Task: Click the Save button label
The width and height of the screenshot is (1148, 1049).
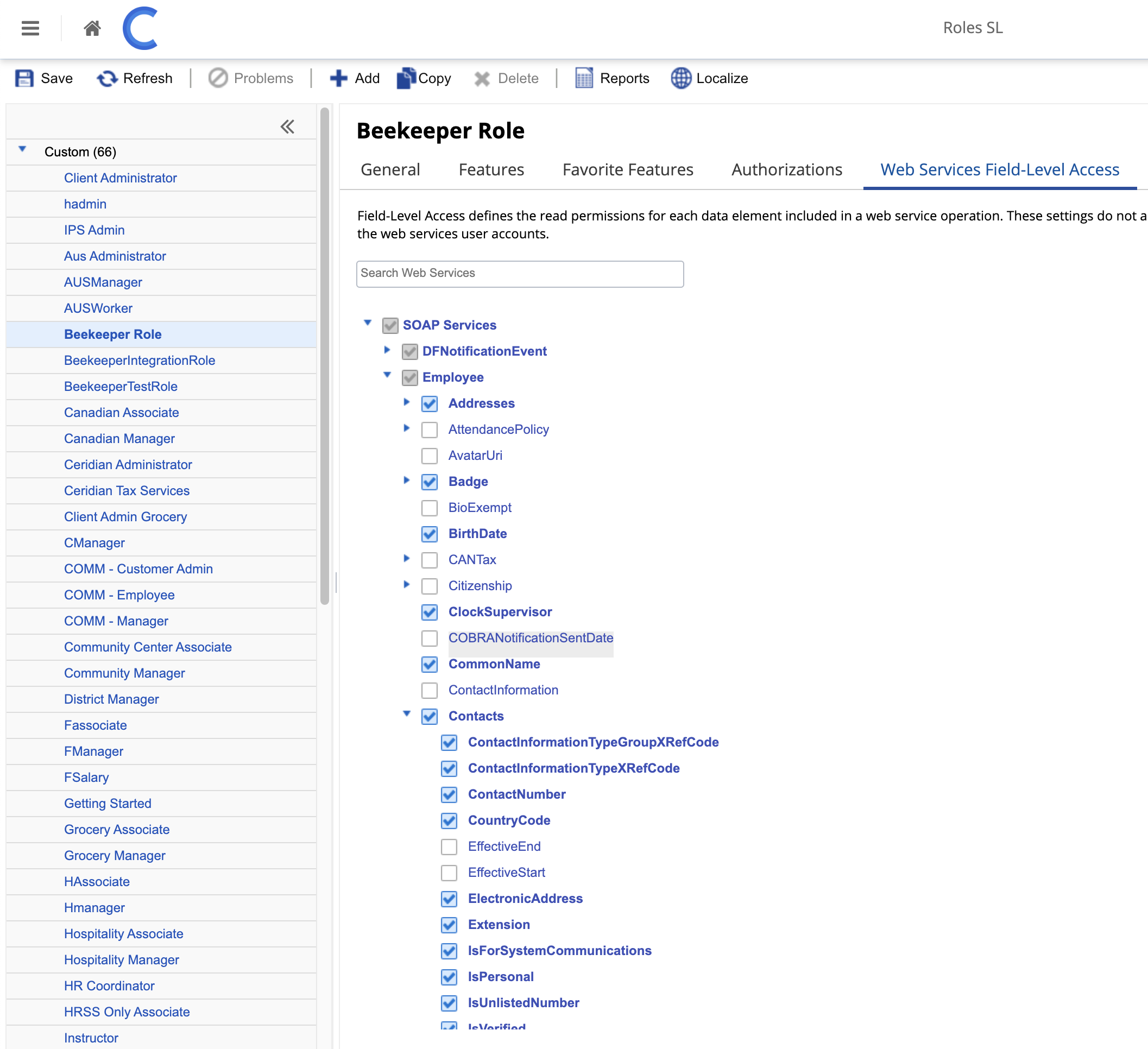Action: [57, 78]
